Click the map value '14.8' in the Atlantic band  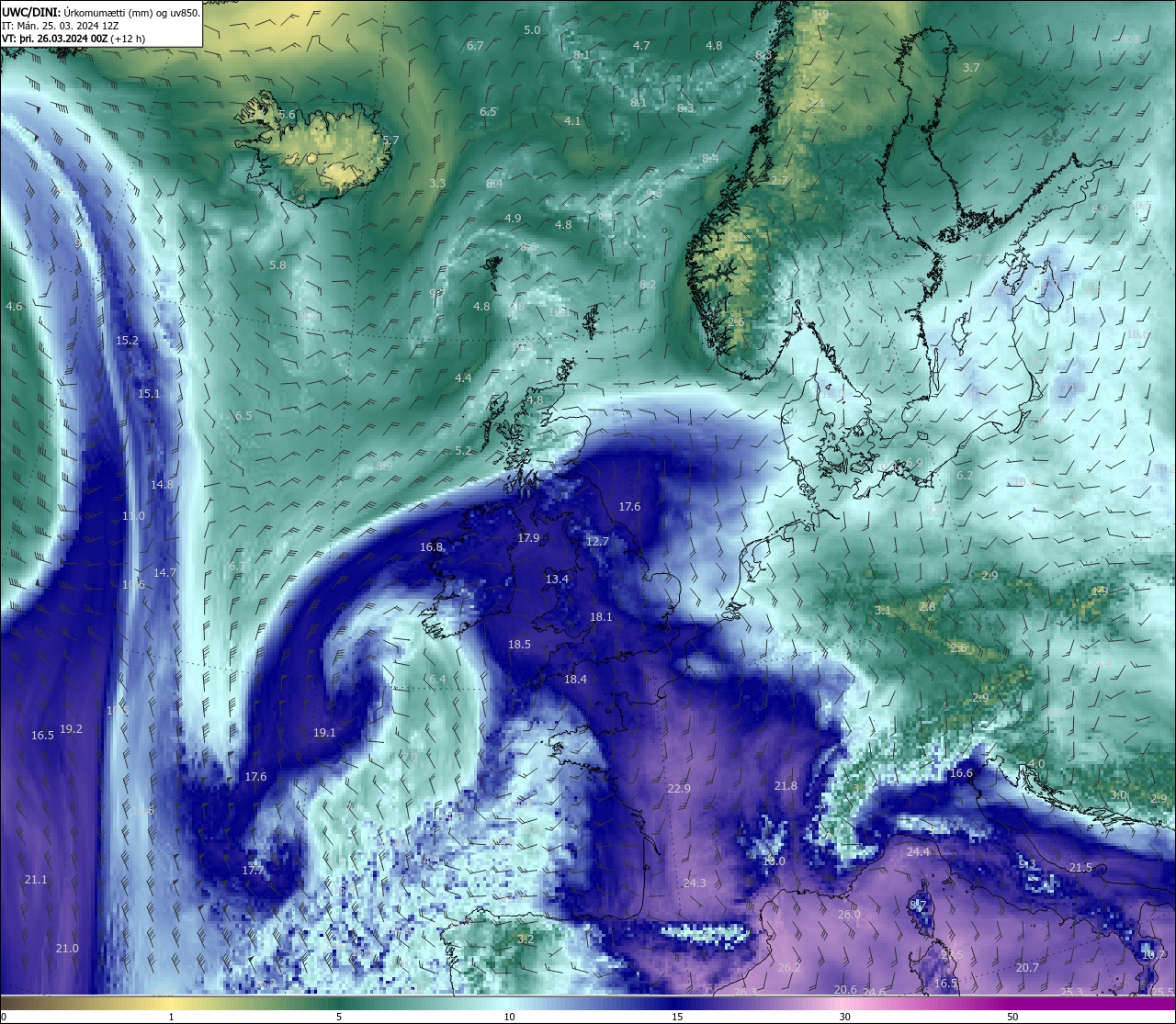[x=162, y=484]
